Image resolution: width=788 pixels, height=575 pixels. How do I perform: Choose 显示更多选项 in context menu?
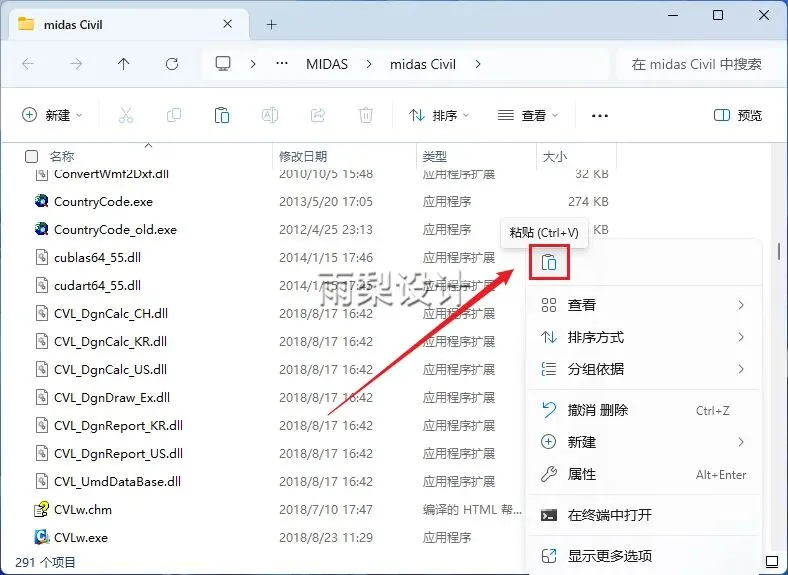(644, 556)
